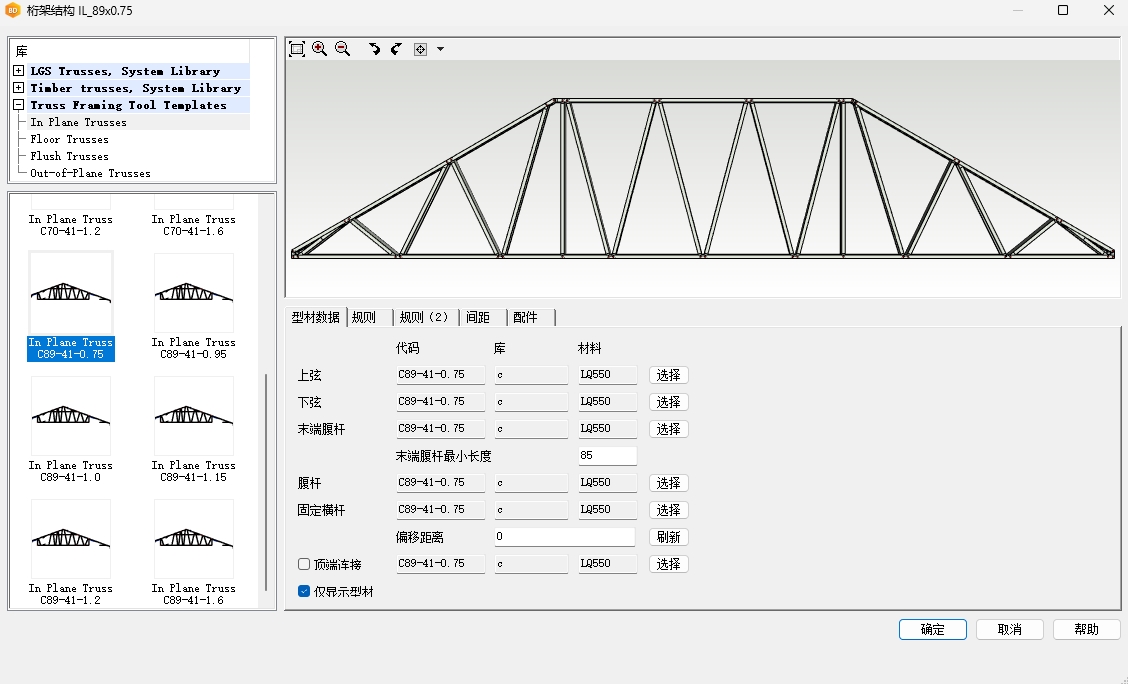Image resolution: width=1128 pixels, height=684 pixels.
Task: Click 选择 button for 上弦 row
Action: [x=668, y=375]
